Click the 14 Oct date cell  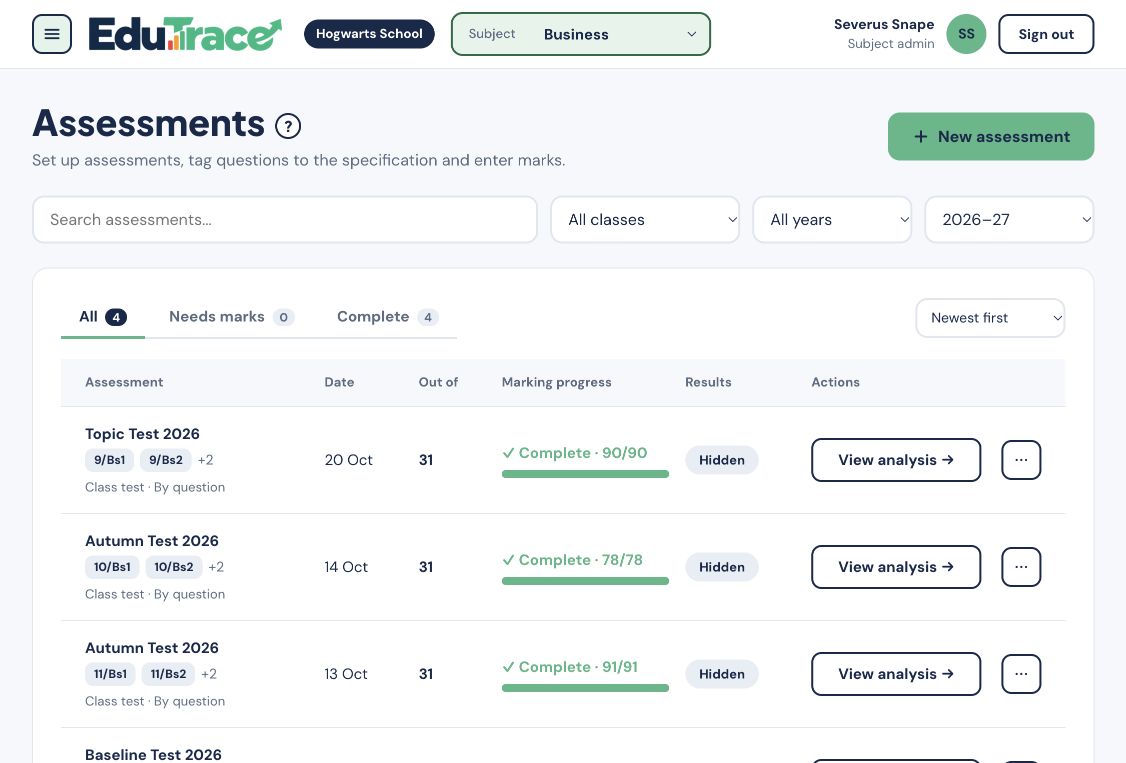click(x=345, y=567)
